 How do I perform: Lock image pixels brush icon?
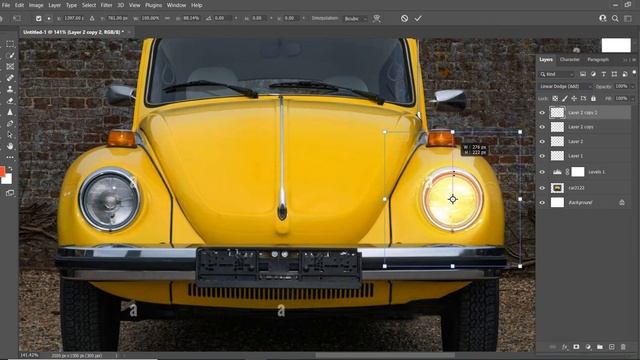(565, 98)
